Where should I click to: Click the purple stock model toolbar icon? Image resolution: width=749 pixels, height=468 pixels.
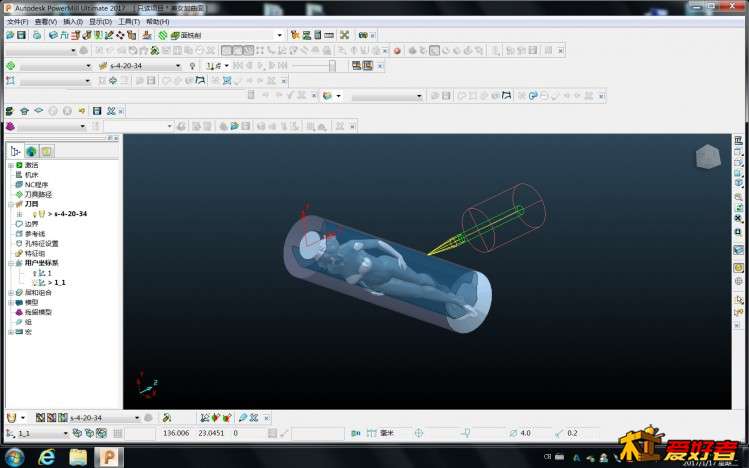coord(10,126)
